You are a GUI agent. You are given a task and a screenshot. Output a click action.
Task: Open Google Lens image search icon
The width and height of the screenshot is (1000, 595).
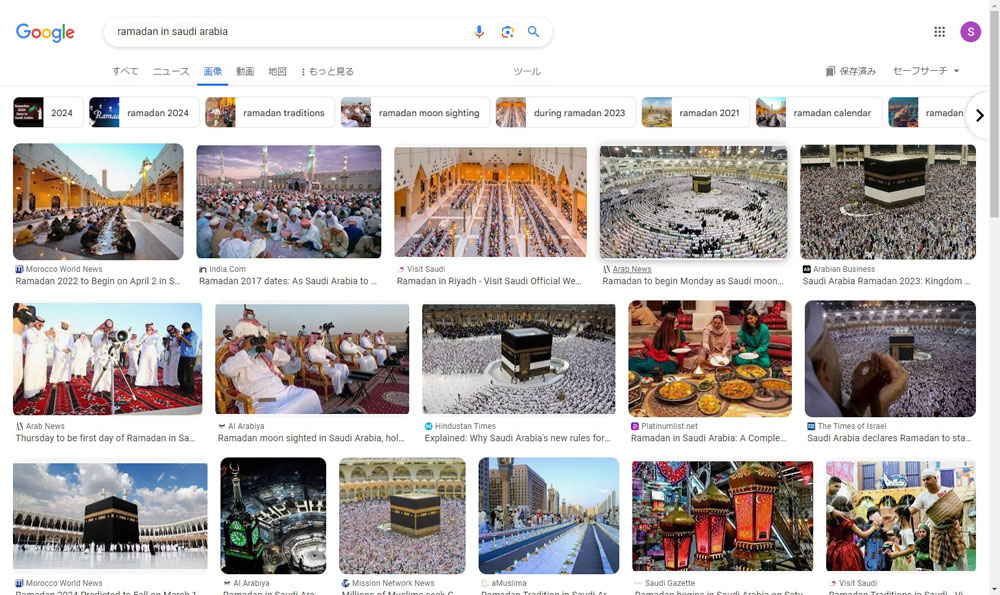tap(507, 32)
